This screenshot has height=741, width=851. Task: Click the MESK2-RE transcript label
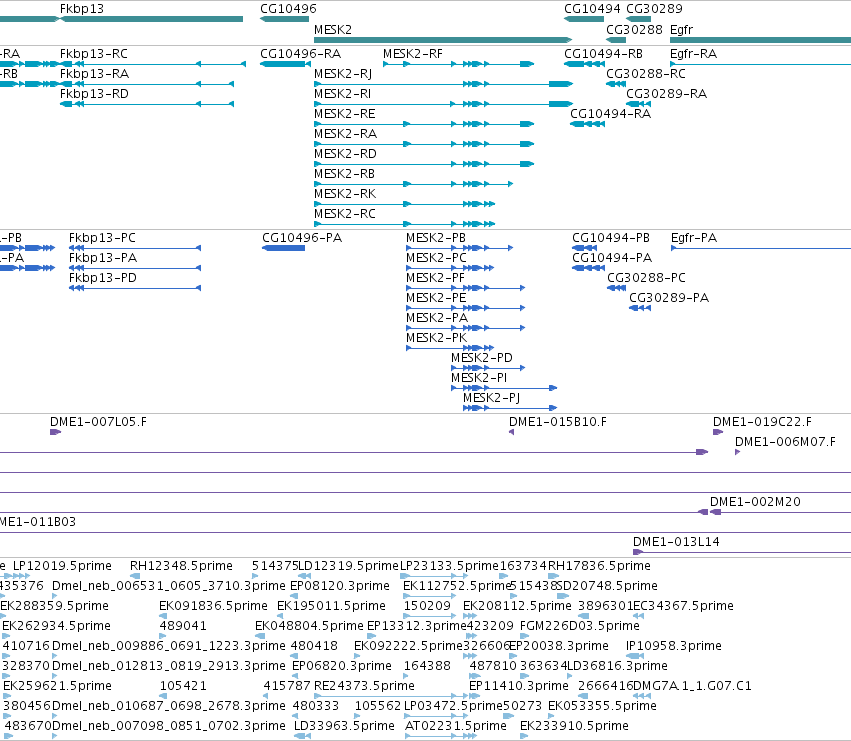(345, 114)
